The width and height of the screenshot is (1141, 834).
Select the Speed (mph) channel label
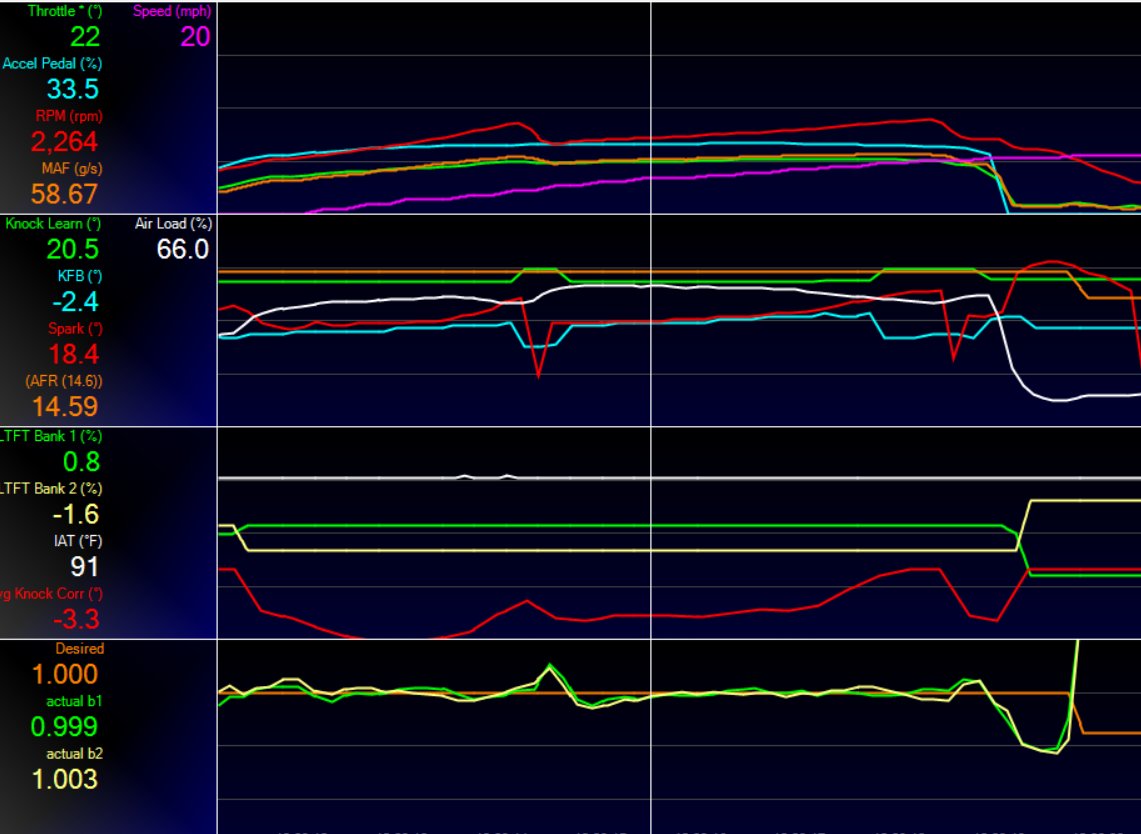pyautogui.click(x=172, y=12)
